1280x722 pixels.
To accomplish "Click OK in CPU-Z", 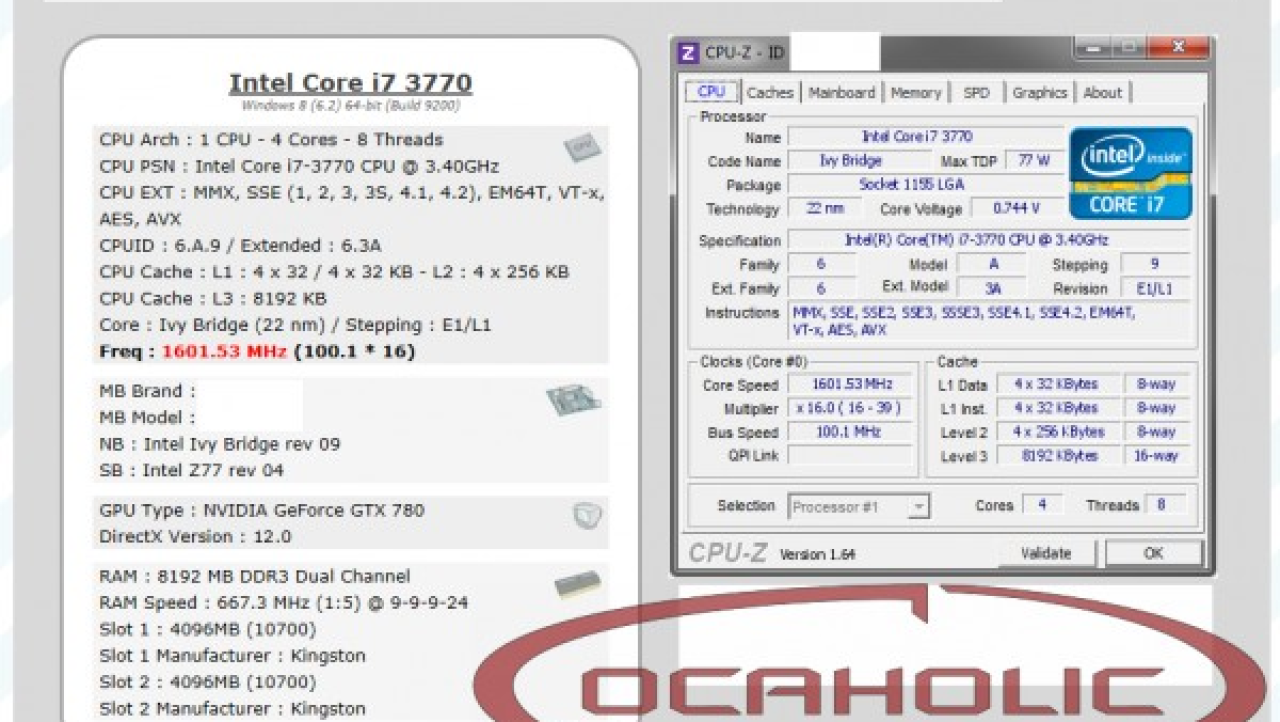I will 1153,554.
